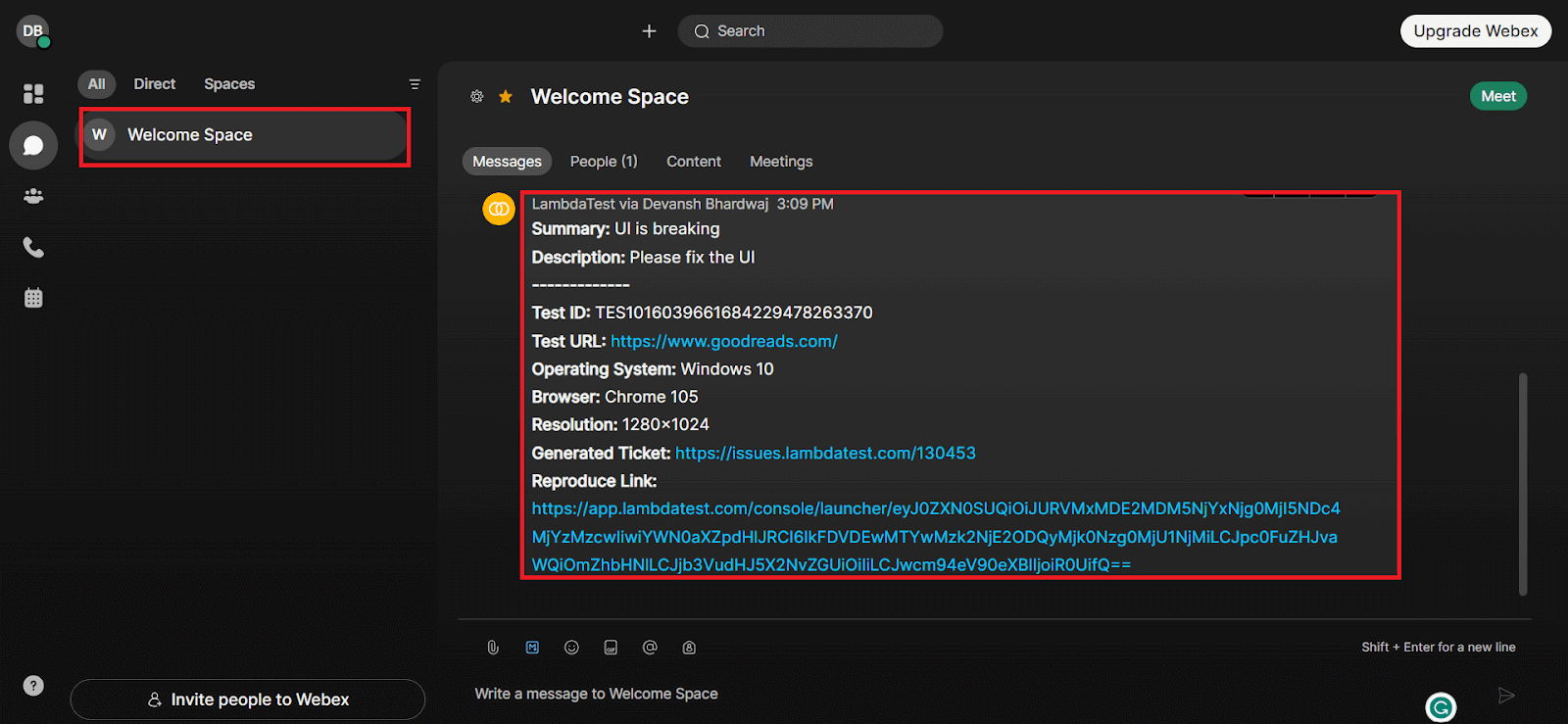This screenshot has width=1568, height=724.
Task: Switch to the Messages tab
Action: (x=507, y=162)
